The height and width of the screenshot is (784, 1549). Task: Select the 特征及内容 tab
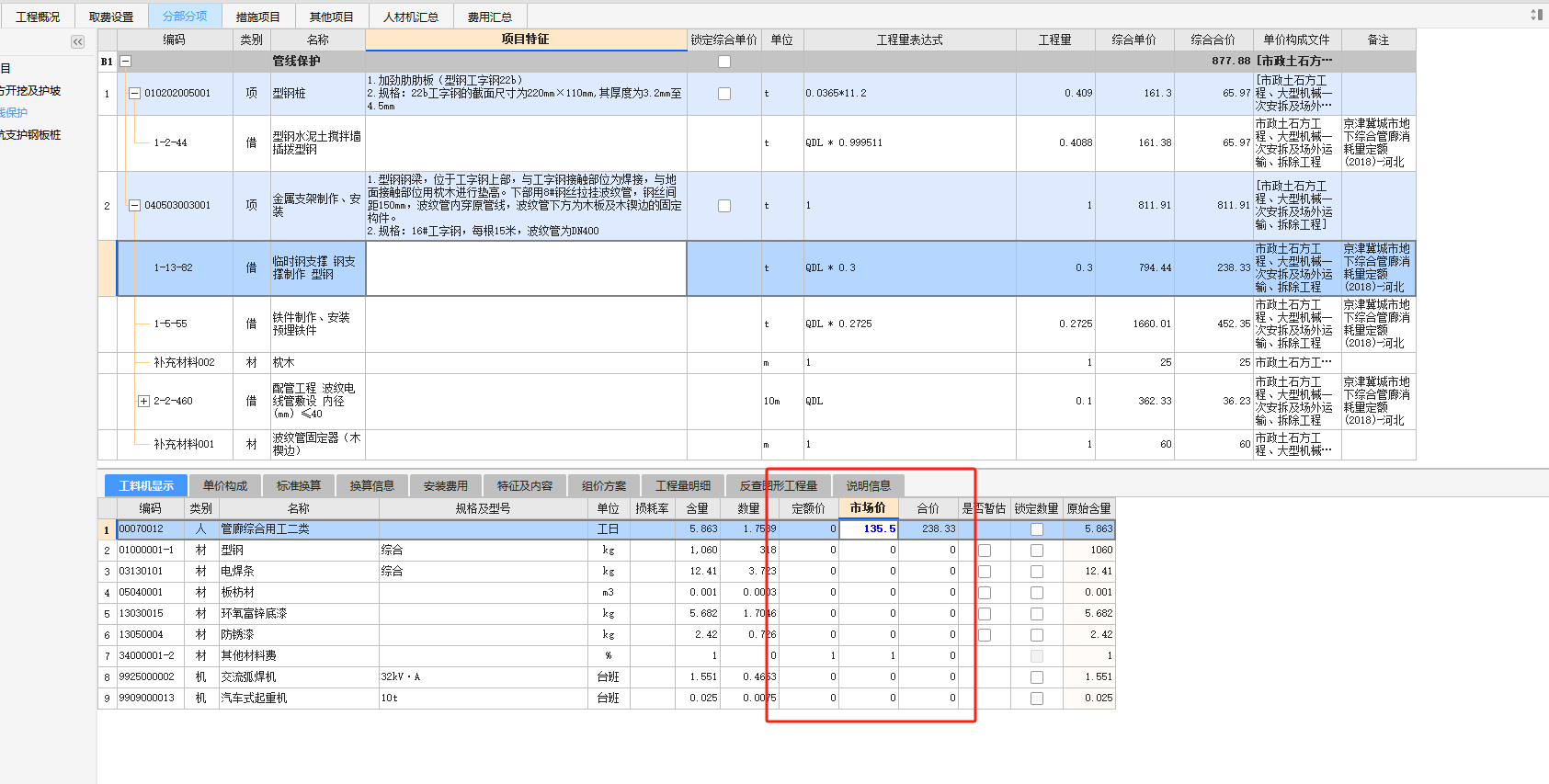pos(525,485)
